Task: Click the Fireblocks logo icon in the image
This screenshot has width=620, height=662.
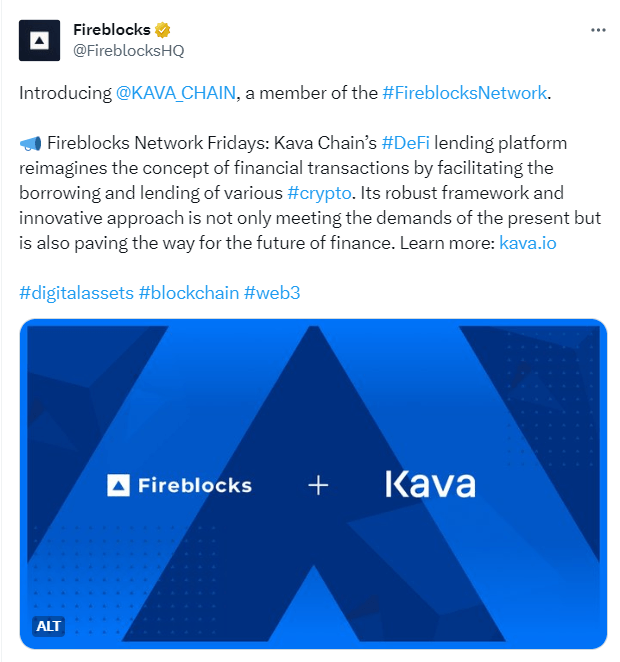Action: [x=119, y=486]
